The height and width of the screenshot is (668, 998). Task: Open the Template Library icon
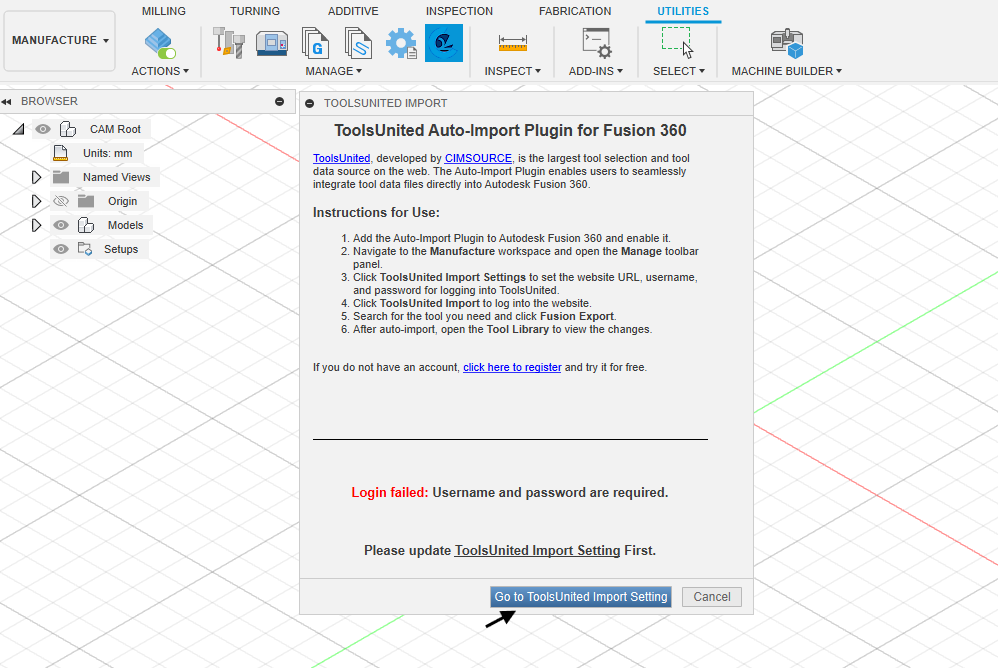coord(358,43)
